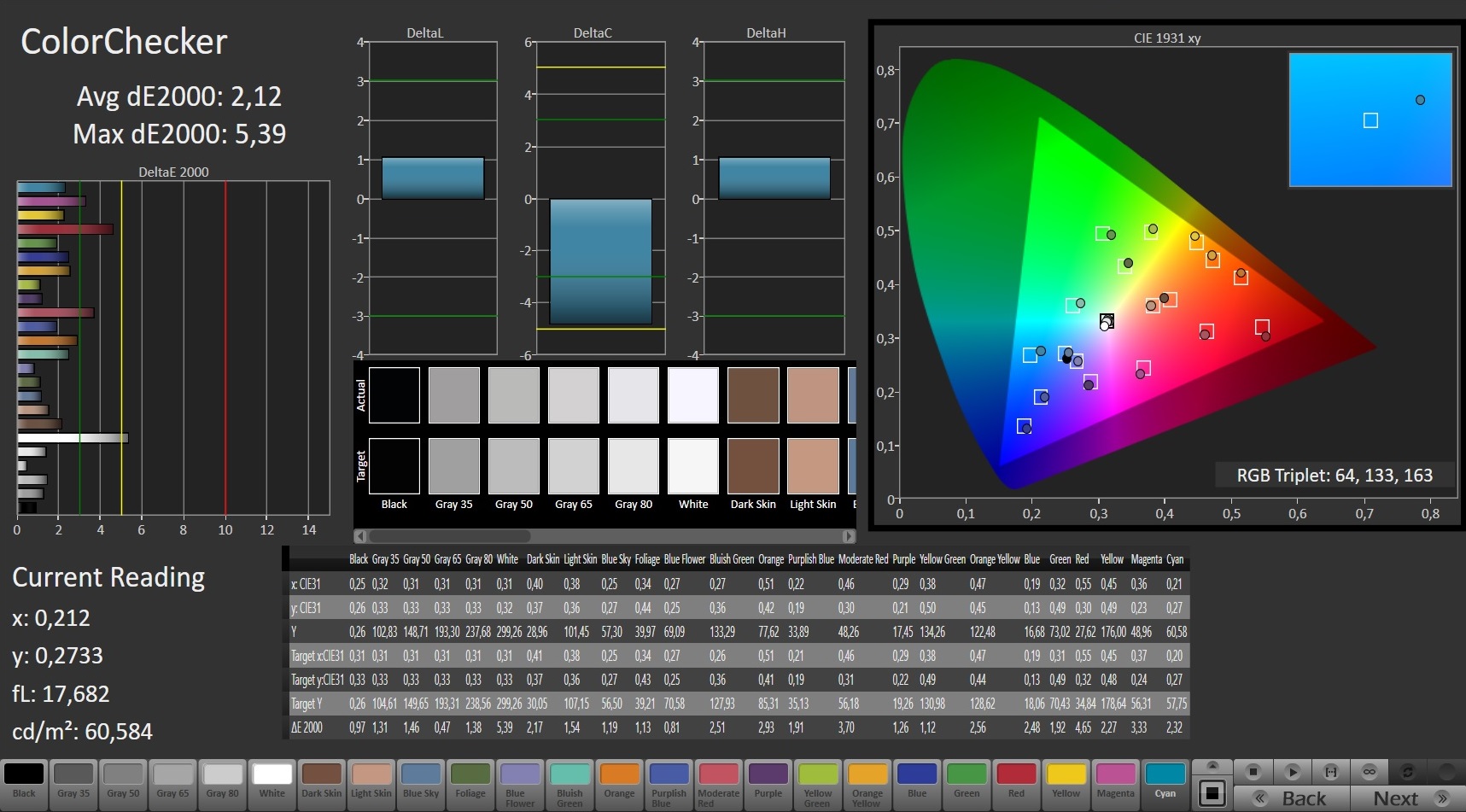Click the play button to read series
Image resolution: width=1466 pixels, height=812 pixels.
[1292, 772]
